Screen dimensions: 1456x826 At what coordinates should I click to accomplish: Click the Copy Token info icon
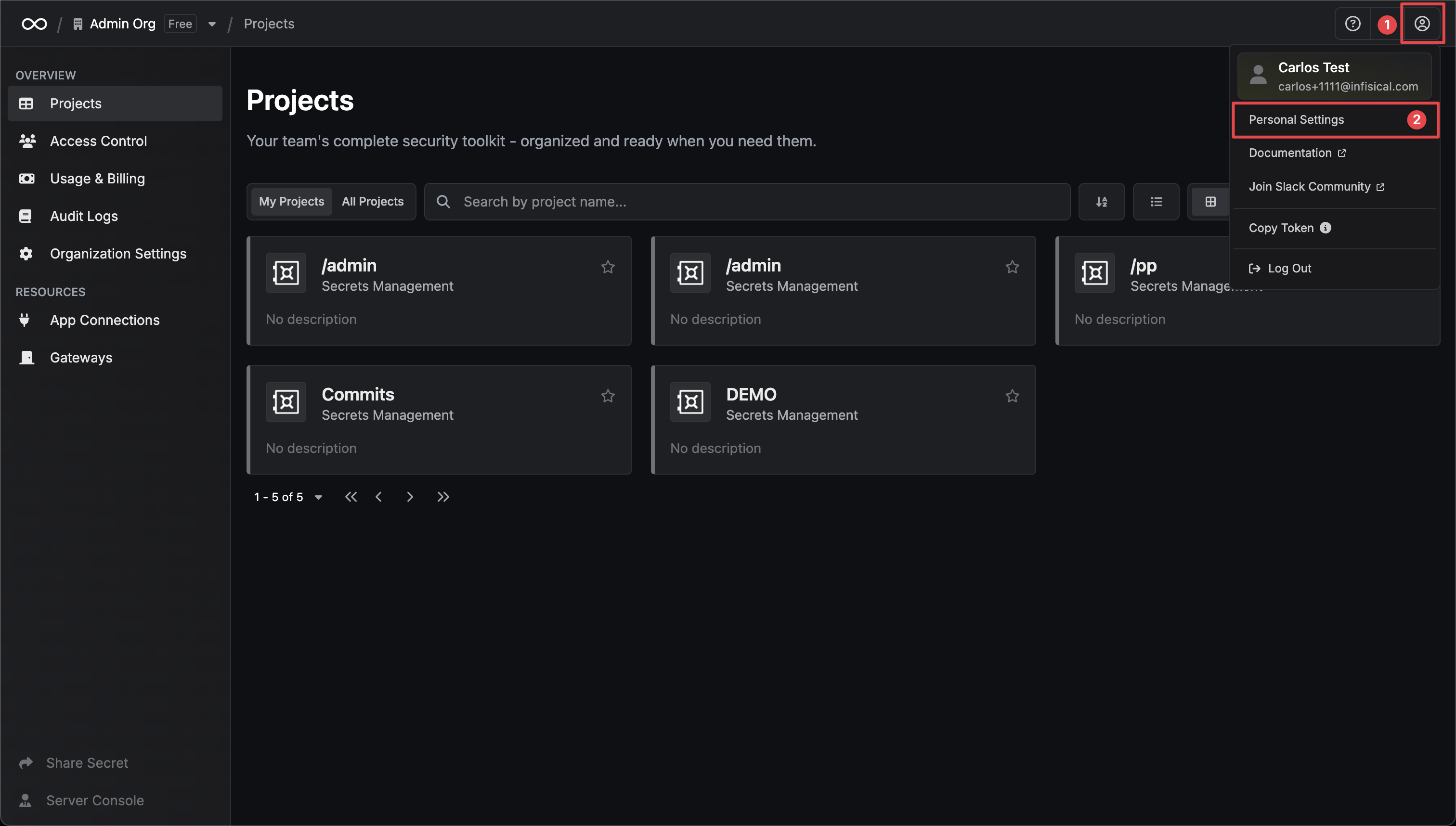tap(1326, 228)
